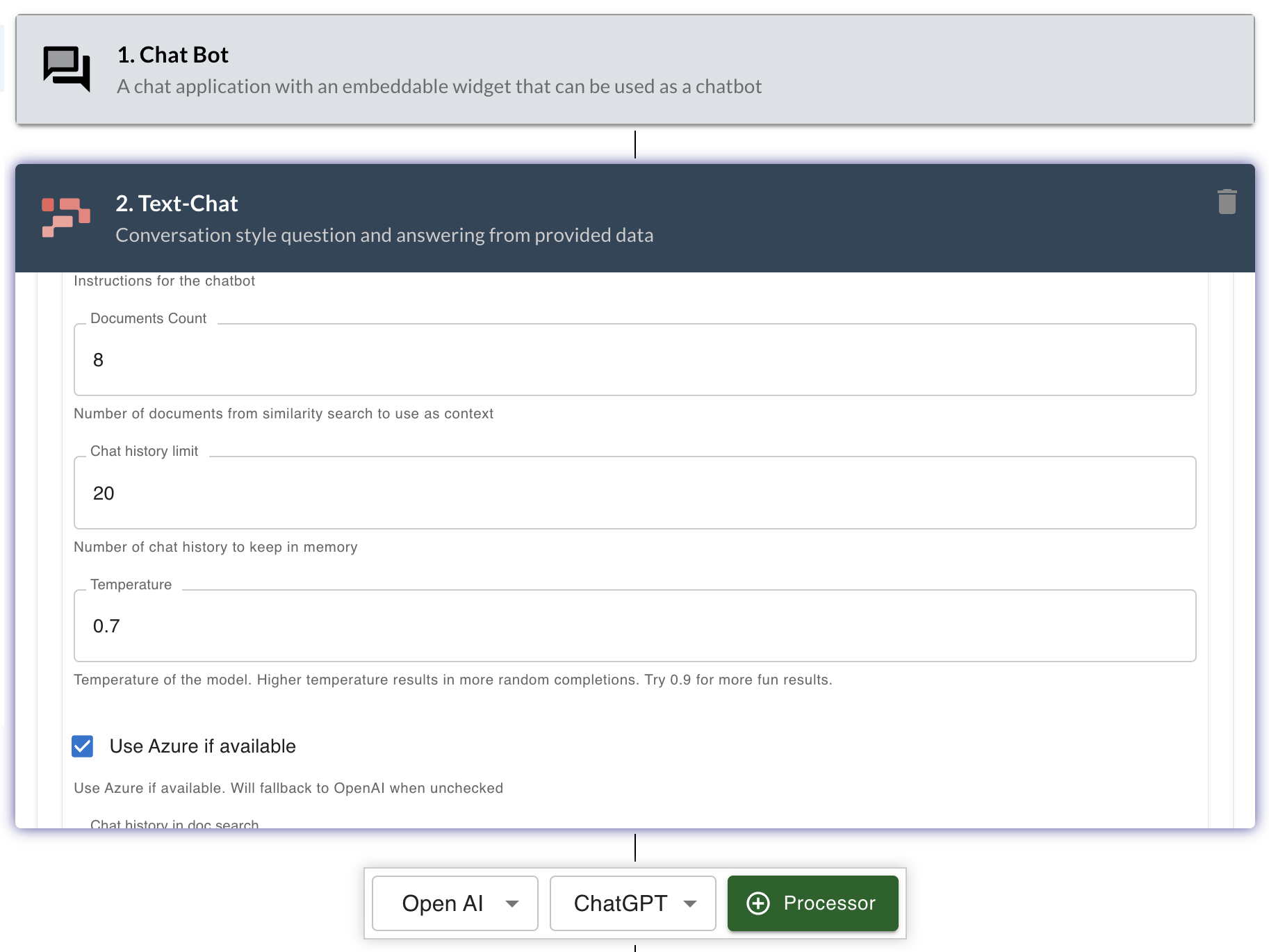
Task: Click the Chat history limit field
Action: [x=634, y=493]
